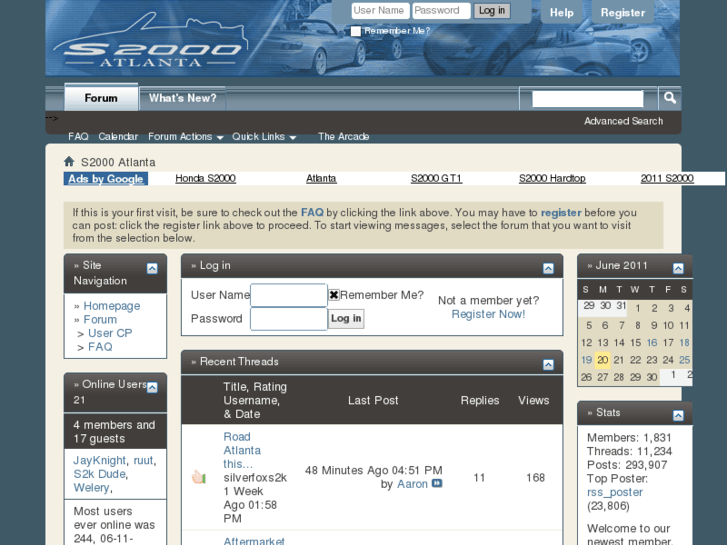This screenshot has height=545, width=727.
Task: Open the Quick Links dropdown
Action: (264, 136)
